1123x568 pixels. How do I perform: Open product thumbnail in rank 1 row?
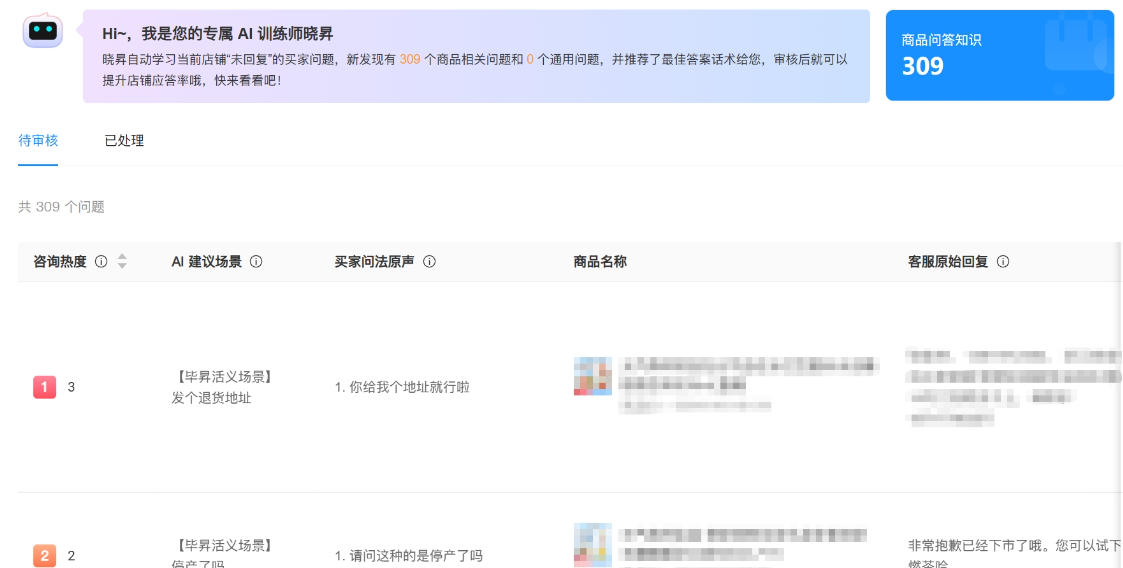pos(592,376)
